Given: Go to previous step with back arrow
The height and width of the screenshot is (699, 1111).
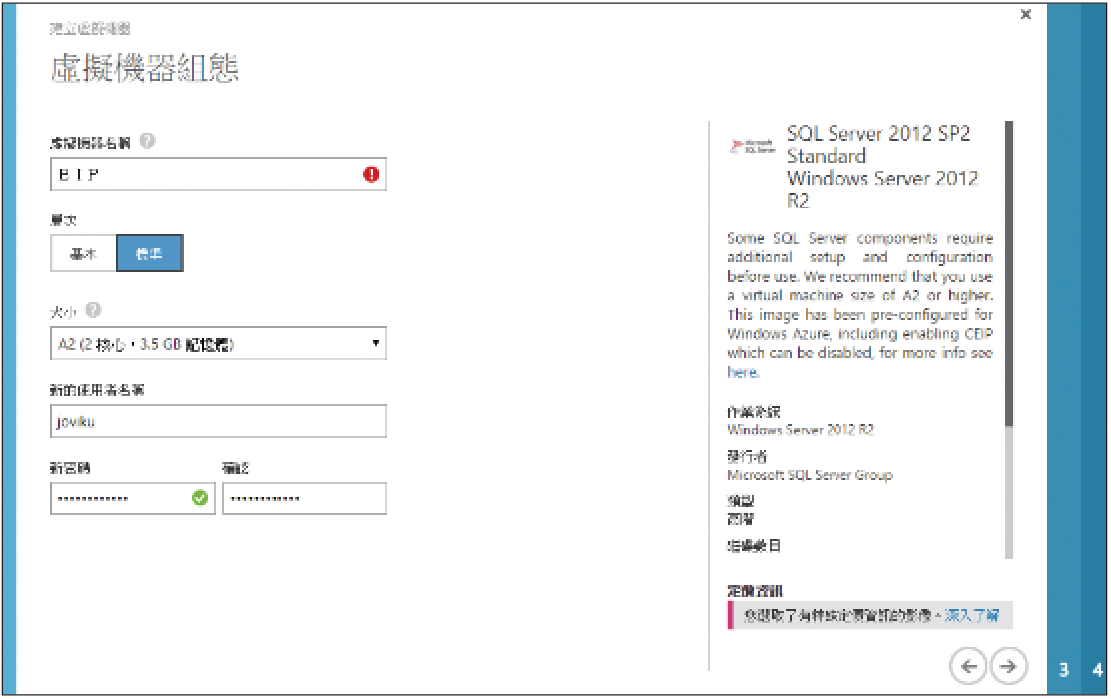Looking at the screenshot, I should 968,666.
